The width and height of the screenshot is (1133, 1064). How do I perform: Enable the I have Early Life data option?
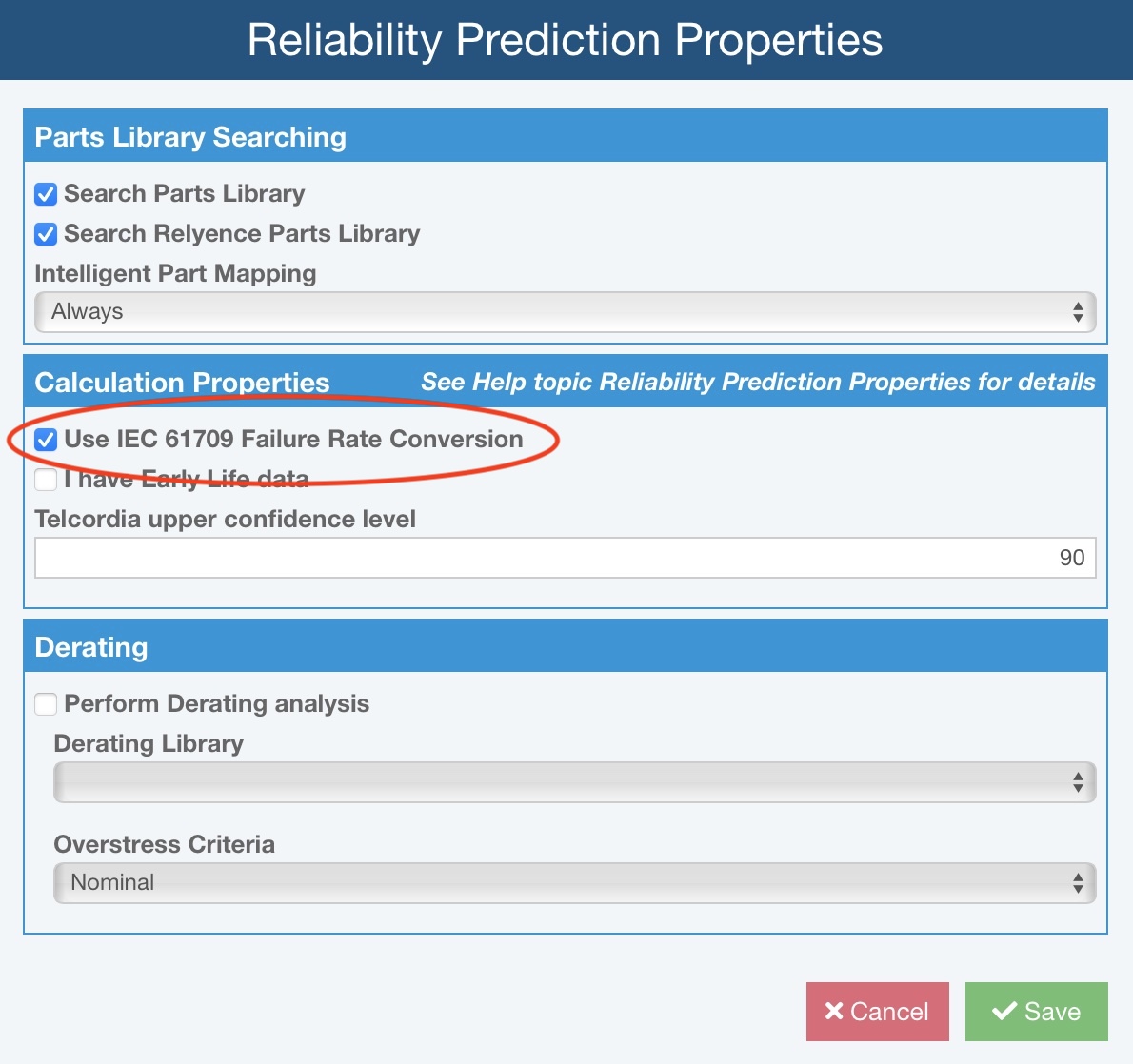tap(45, 480)
